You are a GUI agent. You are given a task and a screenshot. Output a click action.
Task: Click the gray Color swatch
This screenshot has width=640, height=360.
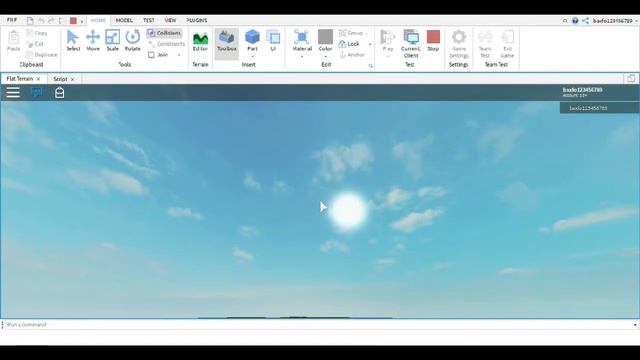(x=325, y=37)
